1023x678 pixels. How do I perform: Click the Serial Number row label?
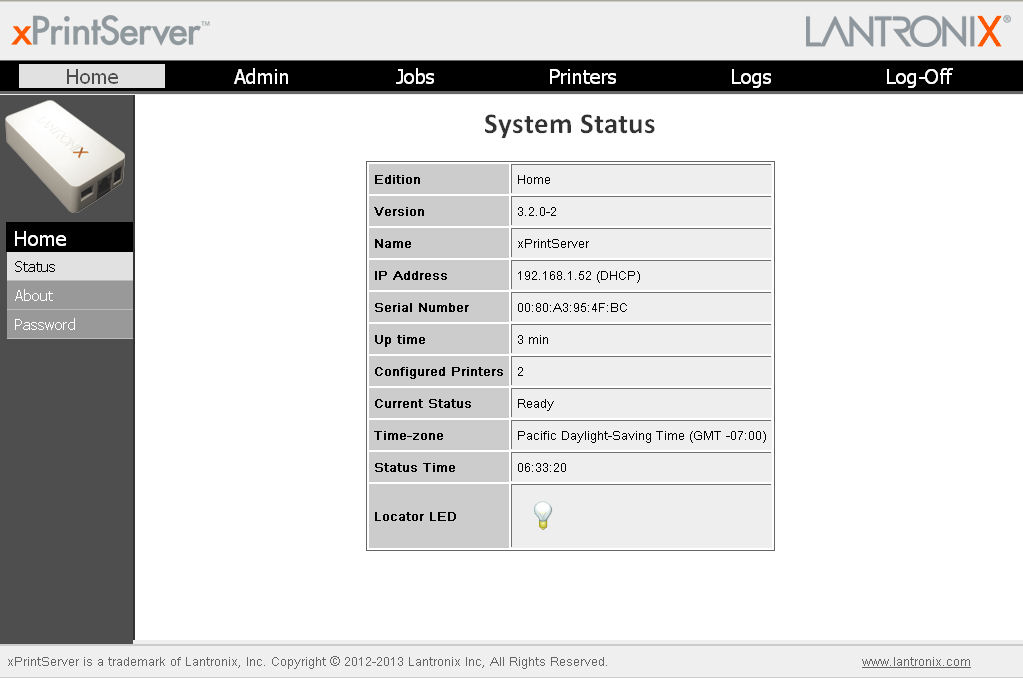[x=421, y=307]
